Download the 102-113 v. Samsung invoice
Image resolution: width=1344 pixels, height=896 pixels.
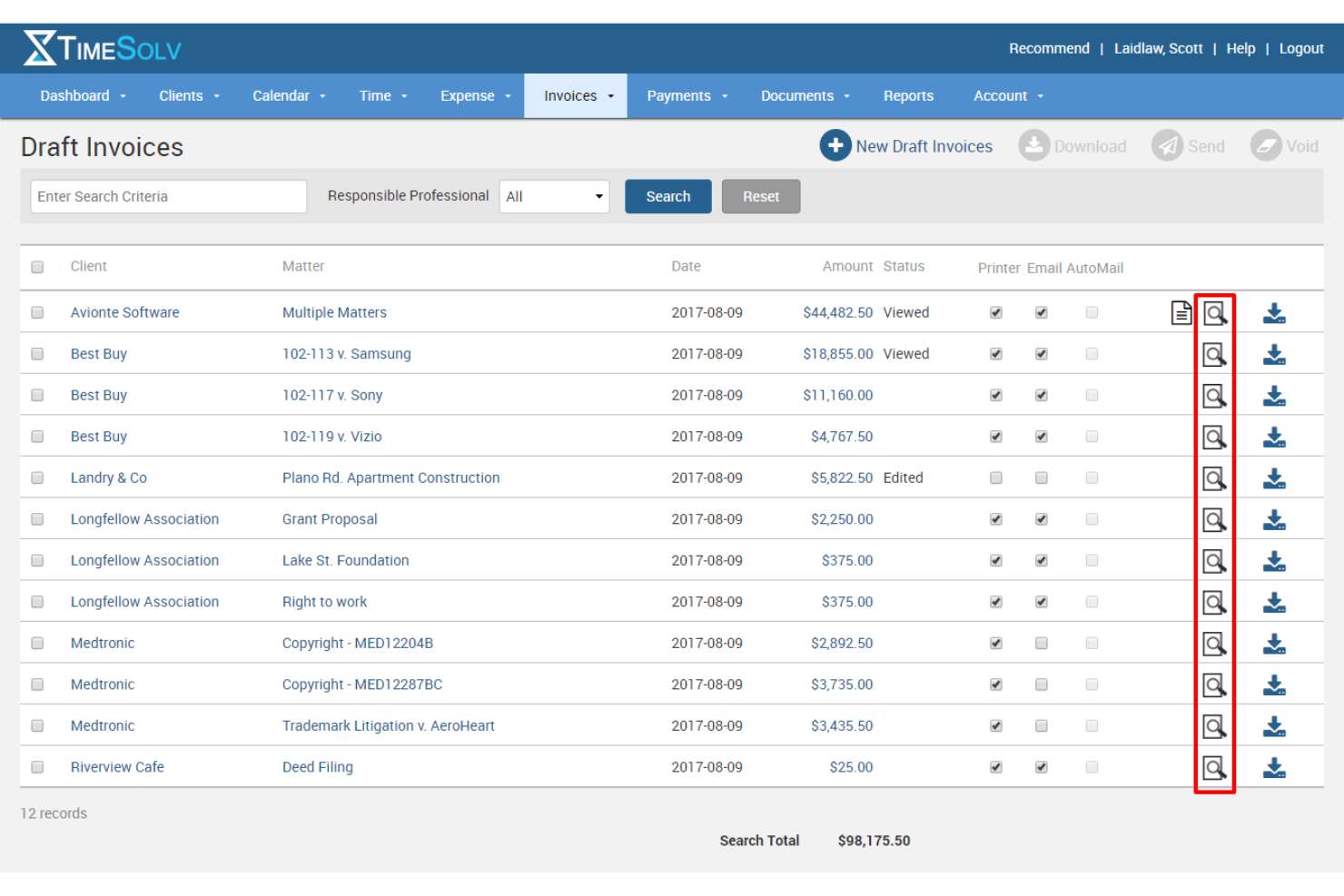click(x=1275, y=354)
